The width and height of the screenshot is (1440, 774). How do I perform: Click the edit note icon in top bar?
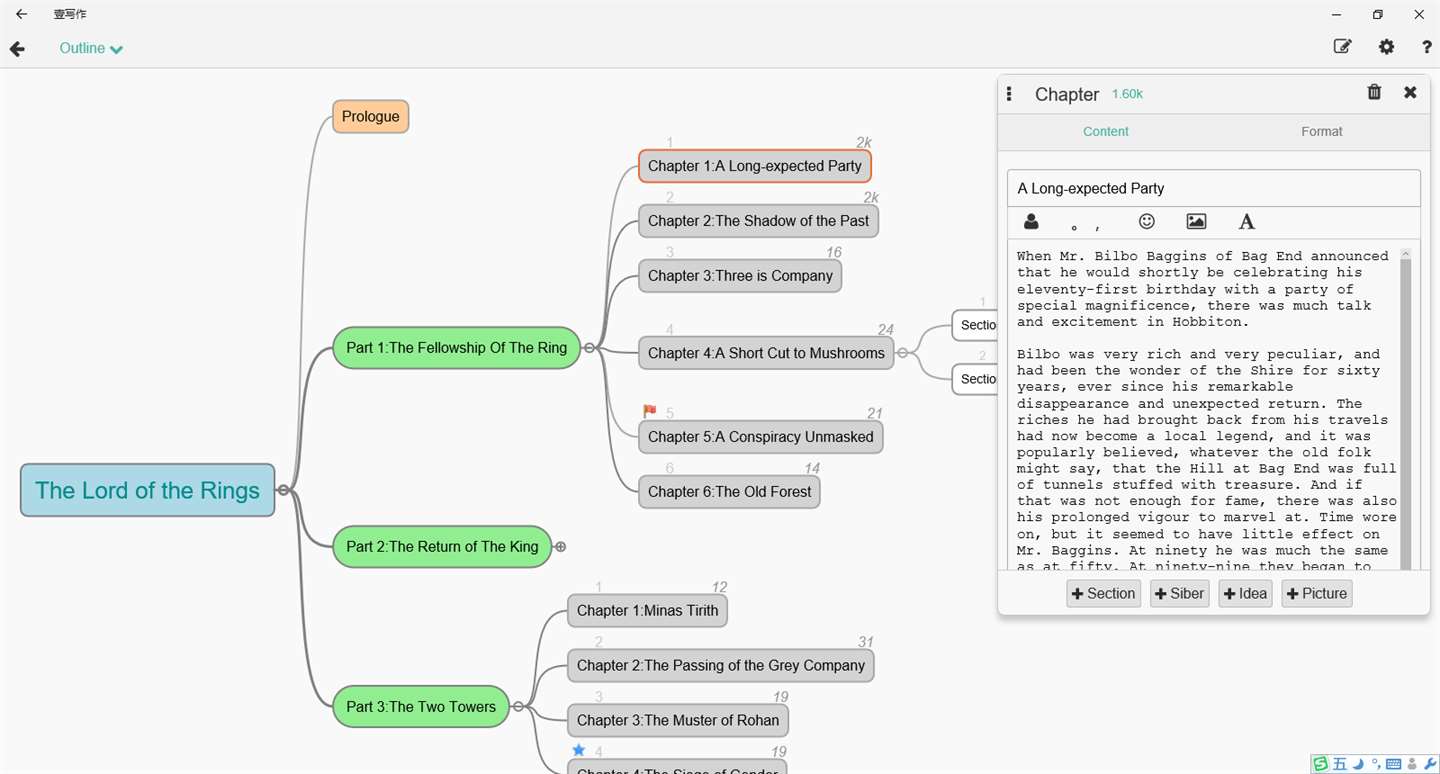click(x=1342, y=46)
